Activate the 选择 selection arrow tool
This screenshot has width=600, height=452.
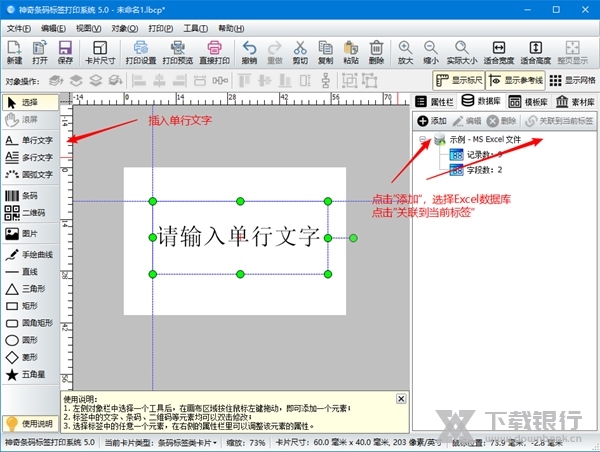30,103
